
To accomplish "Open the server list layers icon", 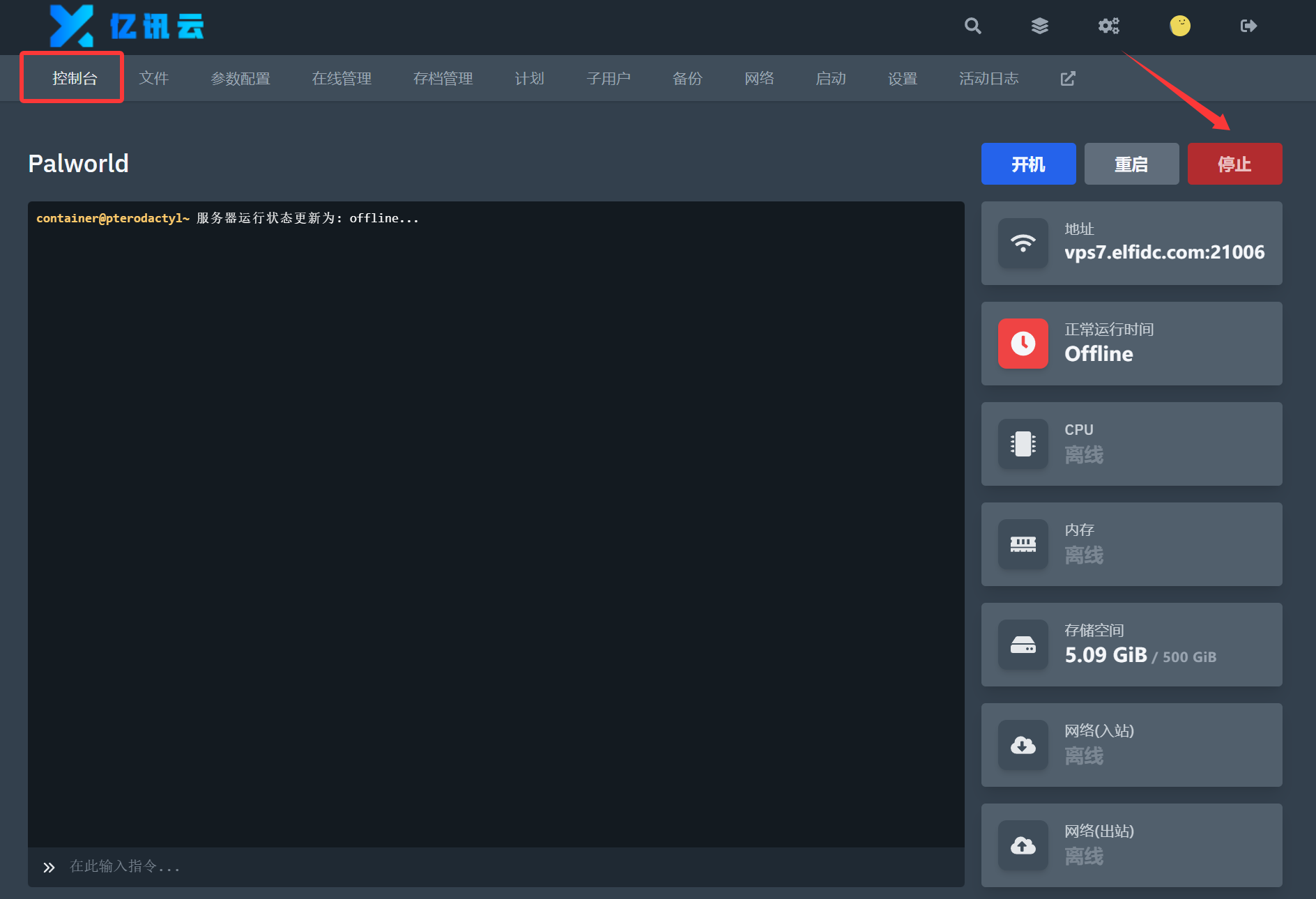I will pos(1040,26).
